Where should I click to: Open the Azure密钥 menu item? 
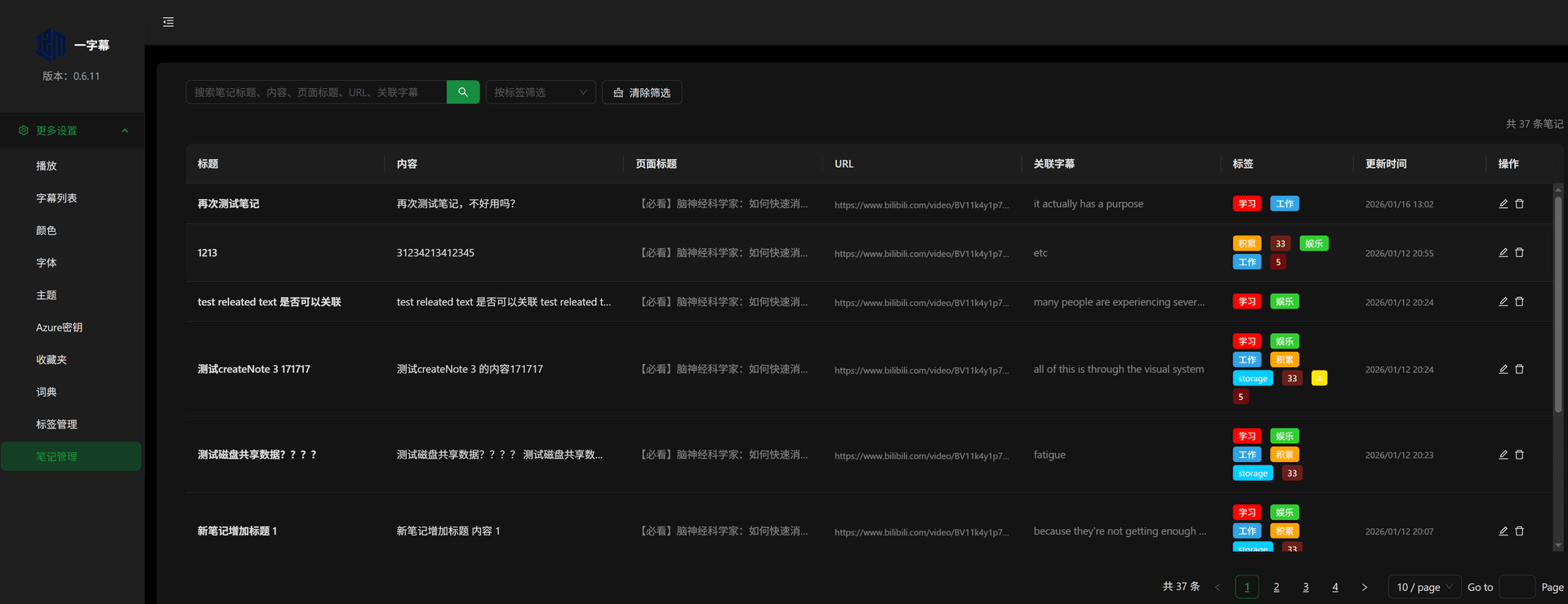72,327
